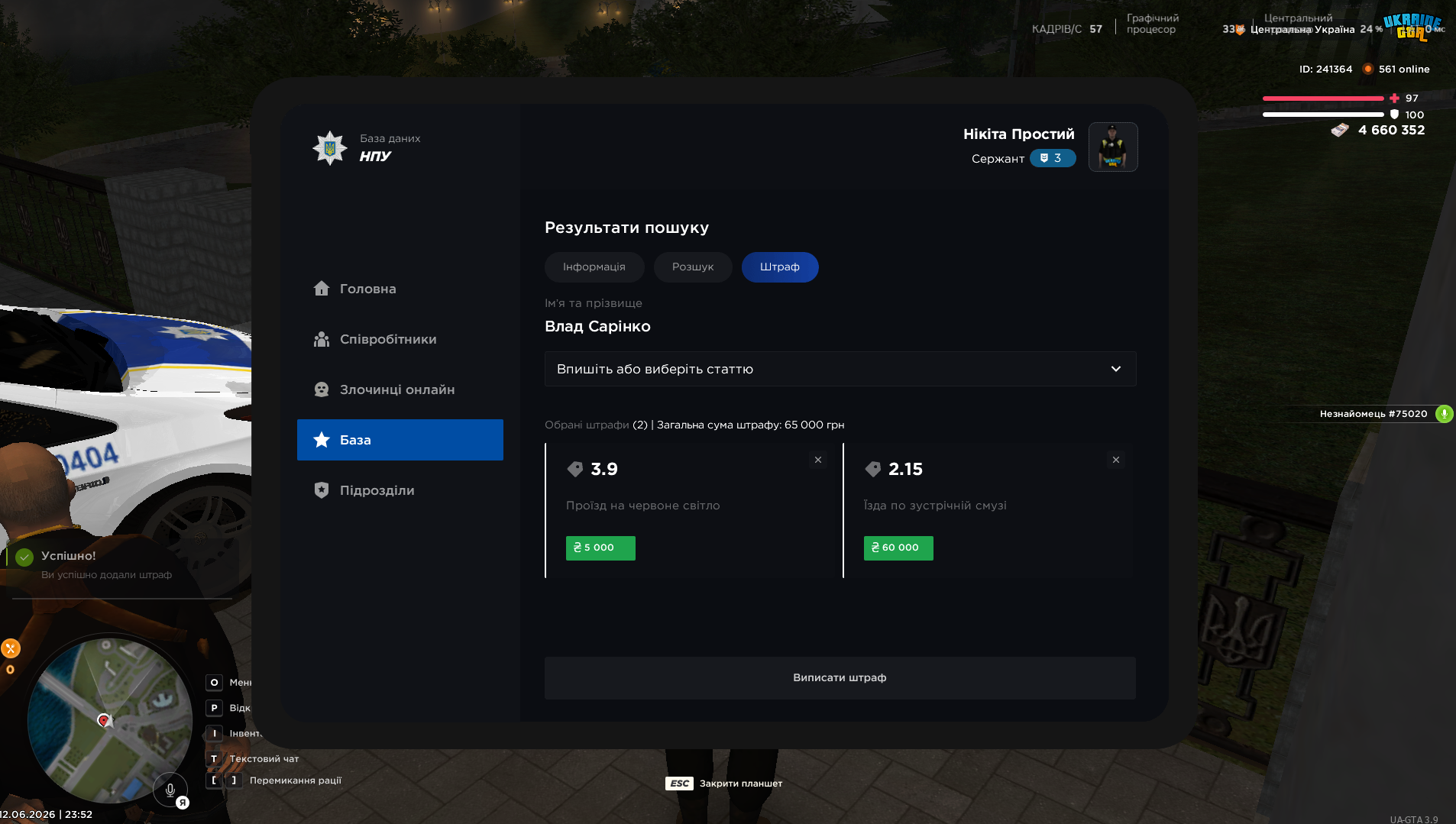
Task: Click the НПУ police badge logo
Action: (330, 148)
